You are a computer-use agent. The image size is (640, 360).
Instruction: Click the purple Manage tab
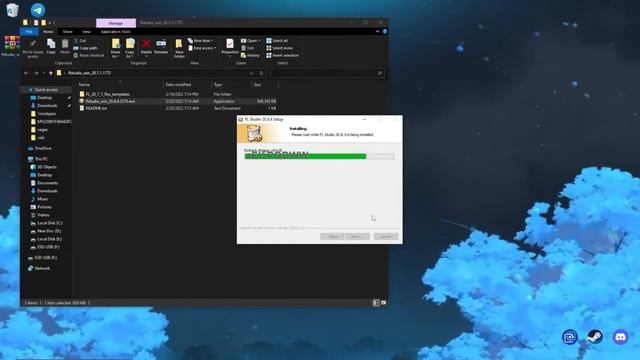point(116,23)
